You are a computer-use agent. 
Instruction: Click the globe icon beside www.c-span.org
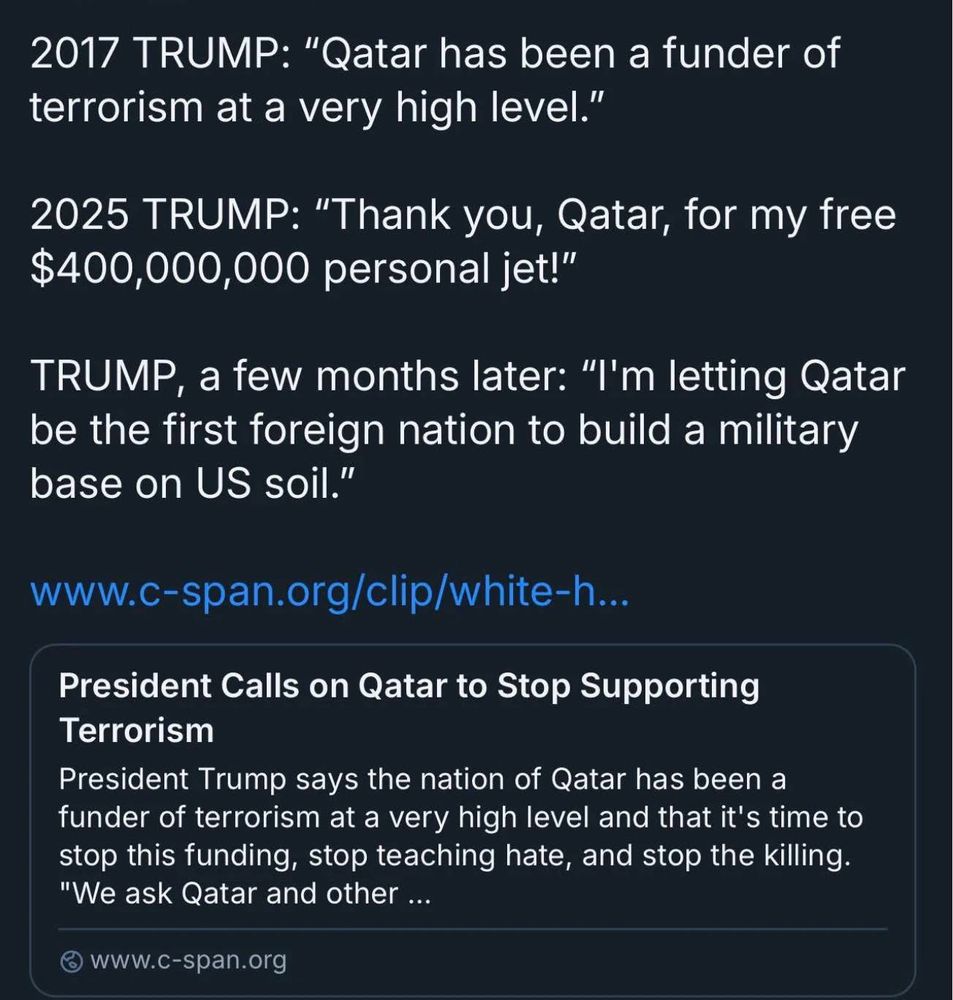[x=71, y=962]
